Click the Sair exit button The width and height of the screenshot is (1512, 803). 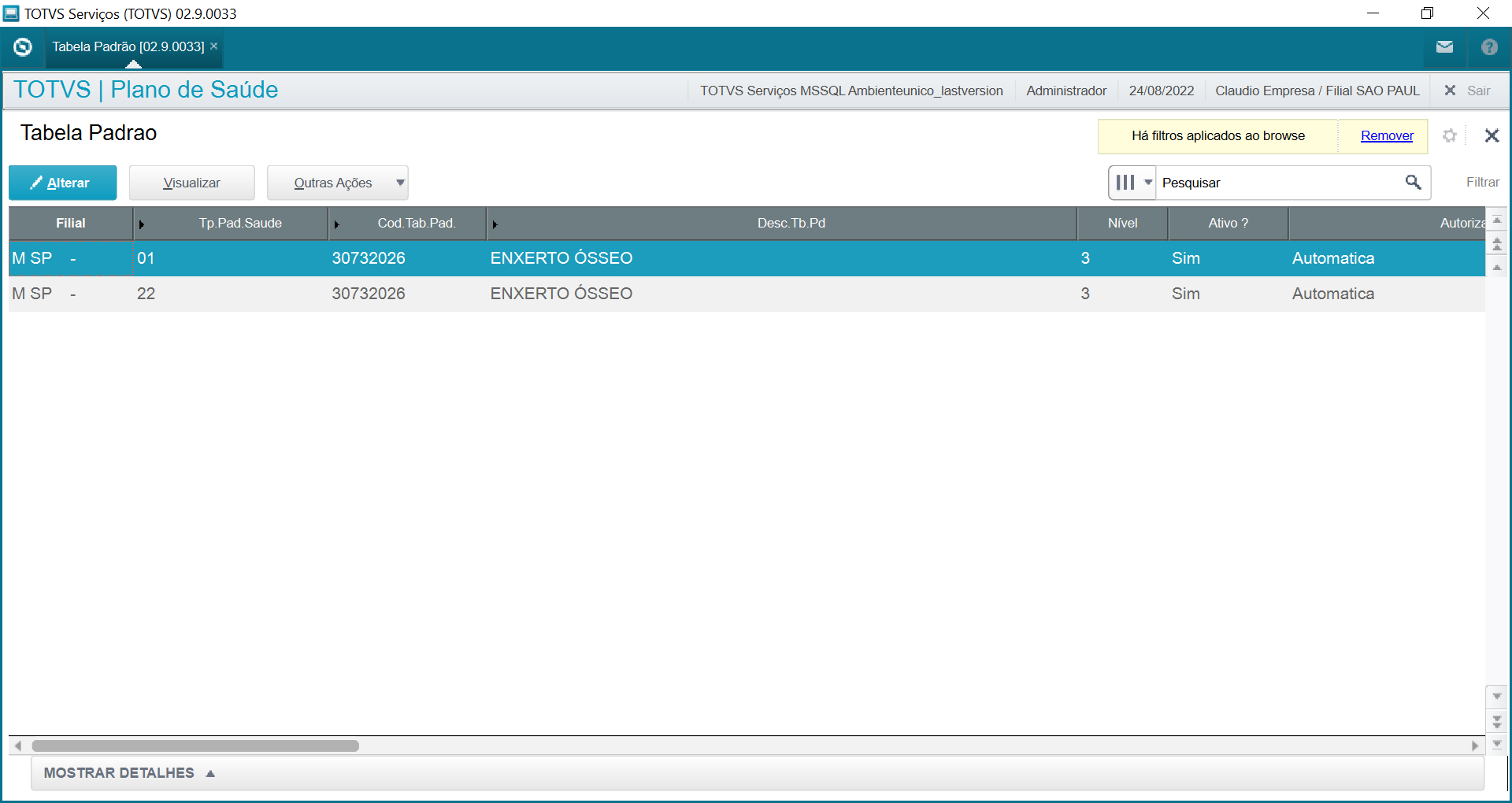pos(1467,91)
